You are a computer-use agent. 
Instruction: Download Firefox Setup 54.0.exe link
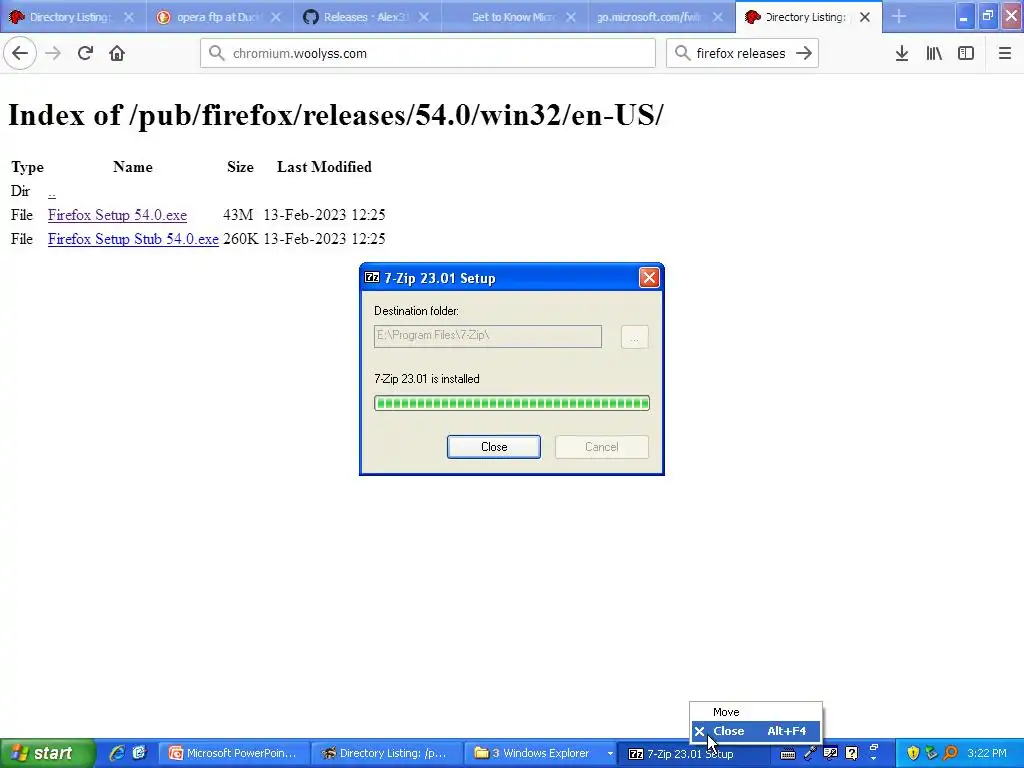click(x=117, y=215)
